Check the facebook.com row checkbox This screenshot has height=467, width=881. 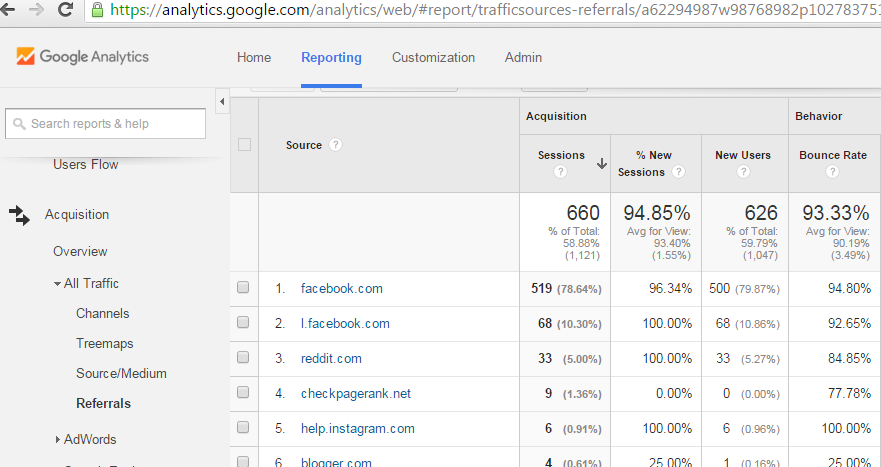tap(243, 288)
